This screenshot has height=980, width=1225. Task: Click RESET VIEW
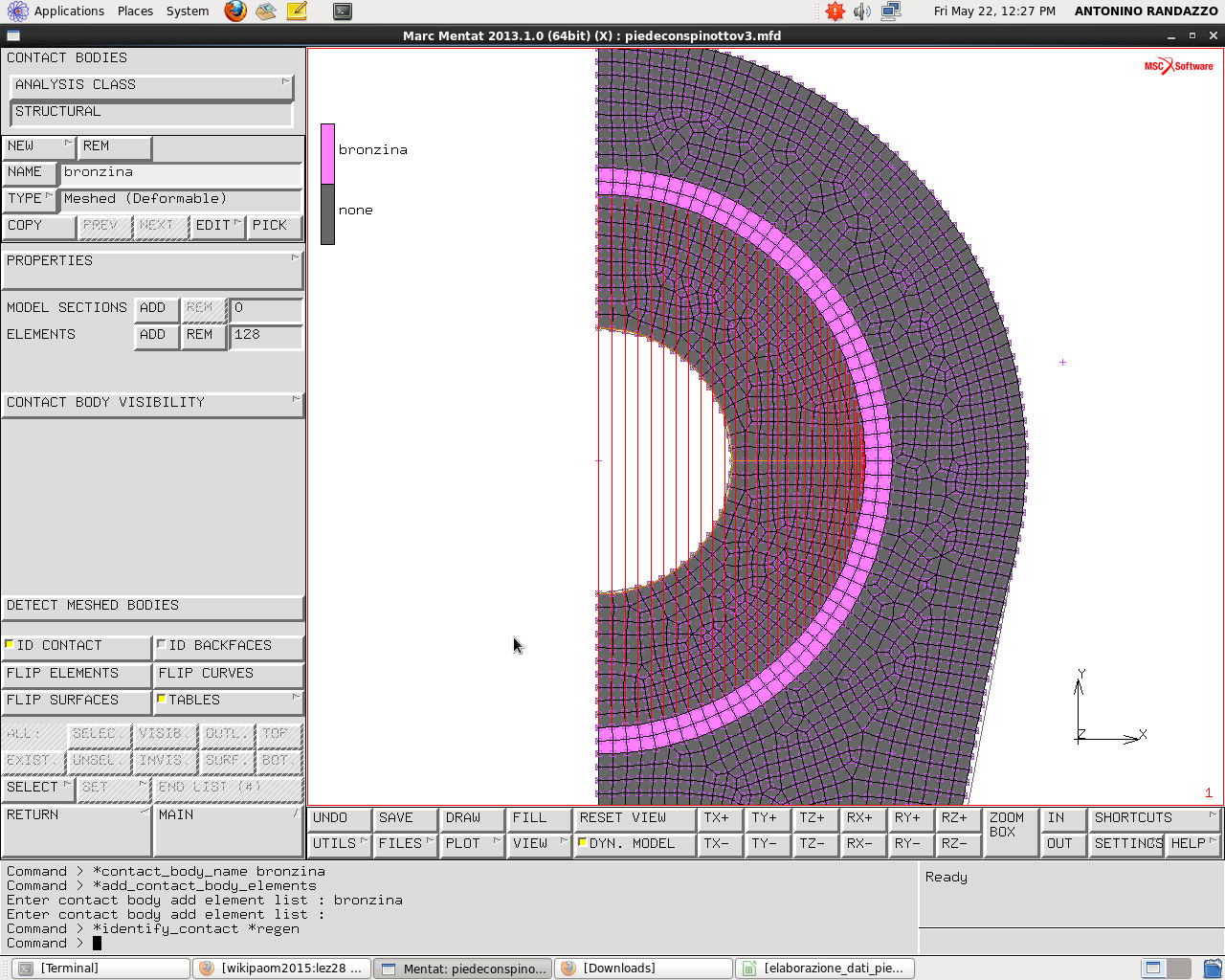click(x=635, y=818)
